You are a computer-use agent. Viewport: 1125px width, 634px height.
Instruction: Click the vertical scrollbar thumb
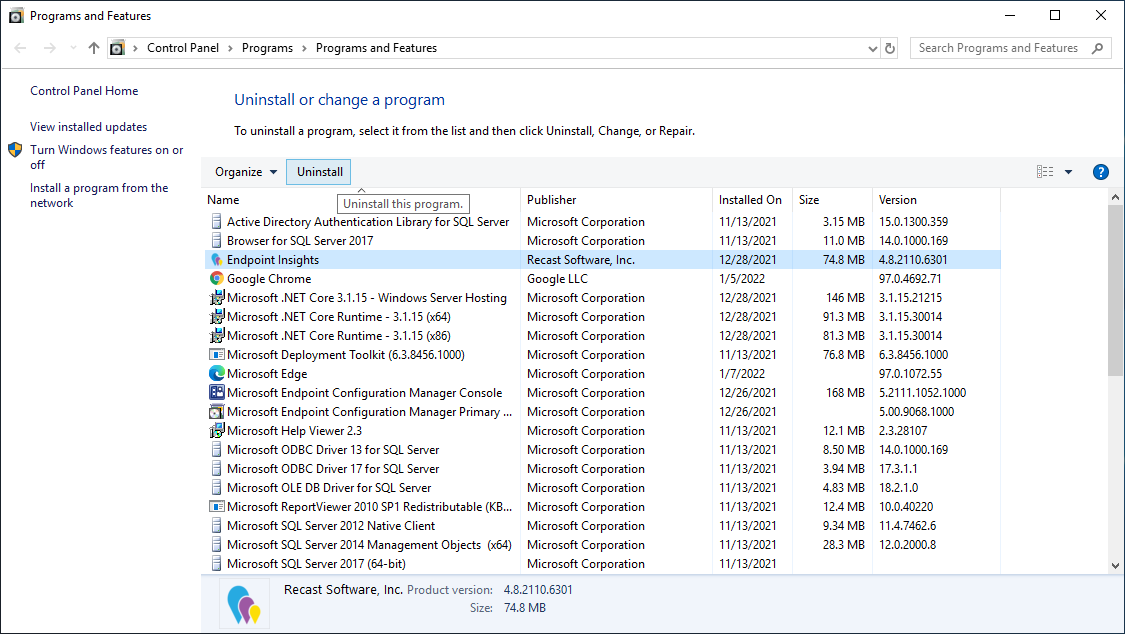1115,290
